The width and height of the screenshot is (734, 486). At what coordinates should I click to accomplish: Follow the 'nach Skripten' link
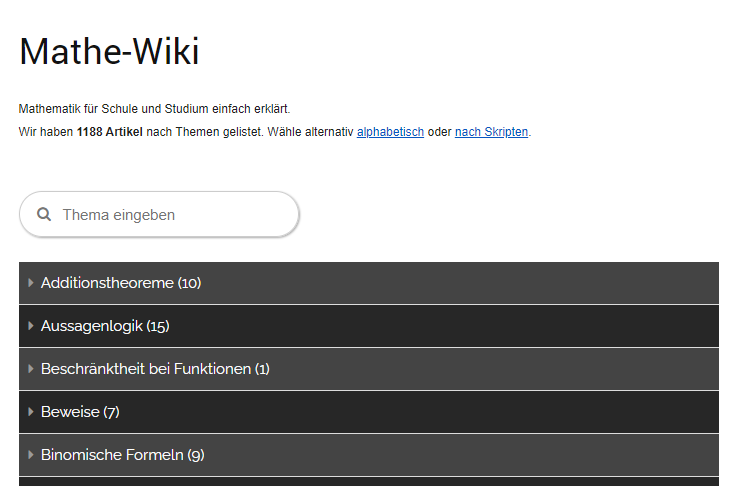(492, 132)
